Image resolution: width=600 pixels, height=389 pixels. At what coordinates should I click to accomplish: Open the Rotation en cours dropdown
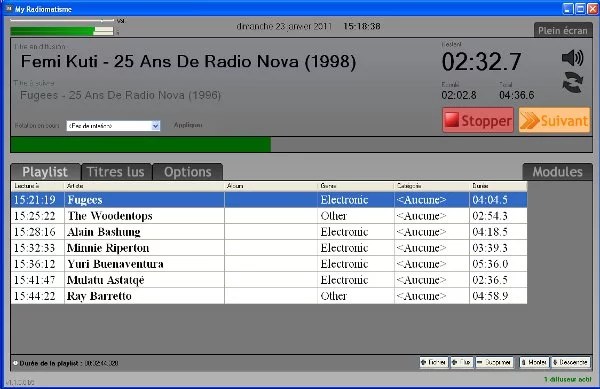pos(113,125)
